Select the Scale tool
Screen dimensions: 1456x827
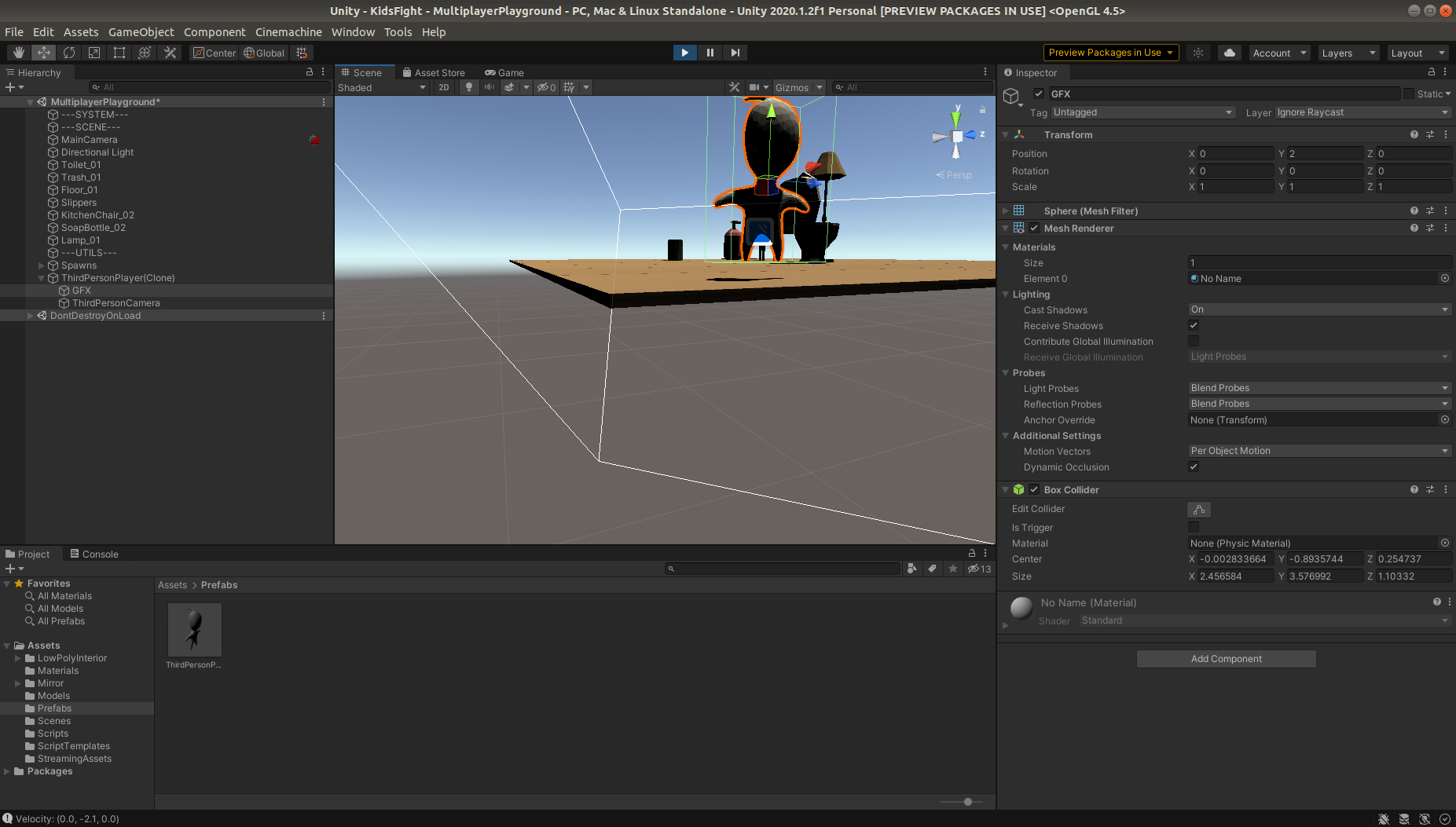click(94, 53)
